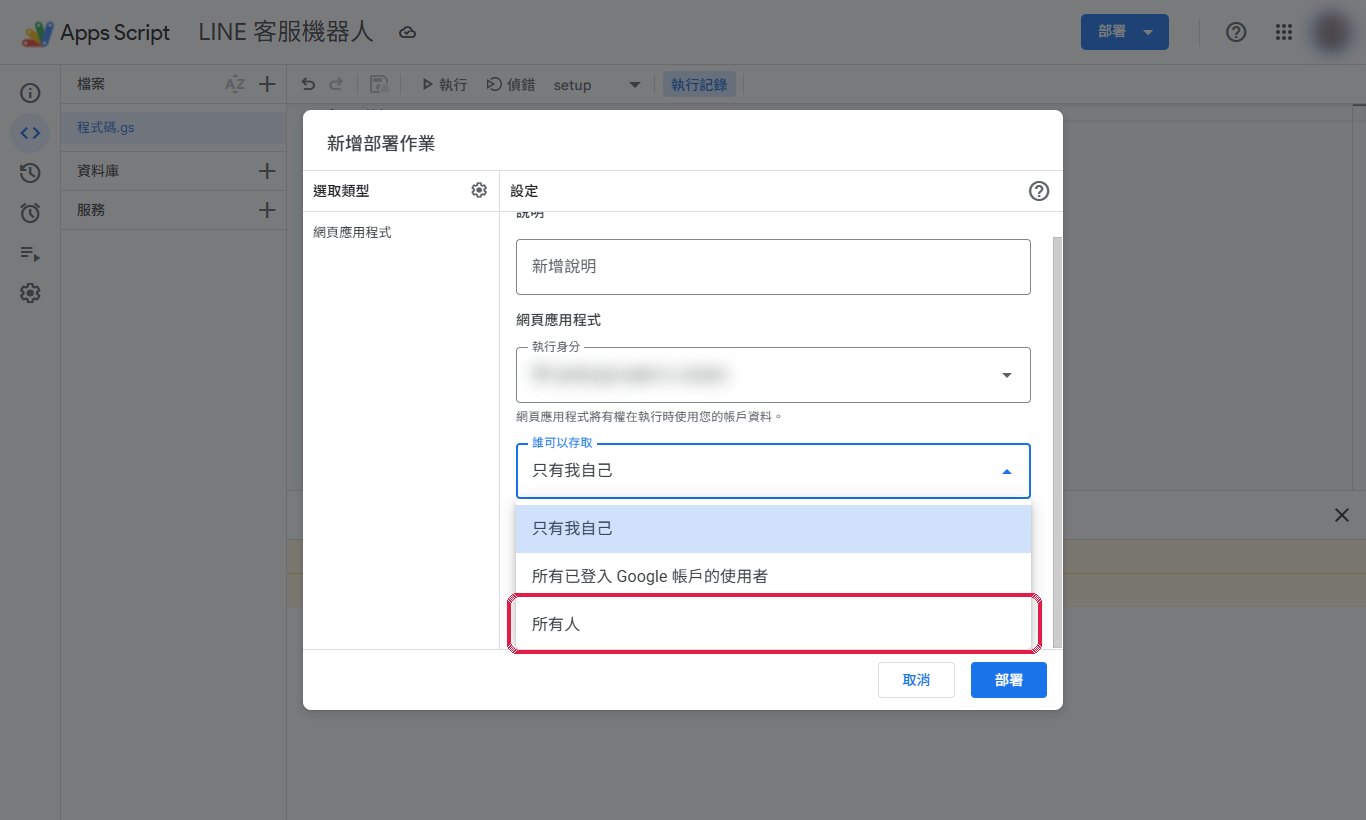This screenshot has width=1366, height=820.
Task: Open the Google apps grid
Action: [1284, 32]
